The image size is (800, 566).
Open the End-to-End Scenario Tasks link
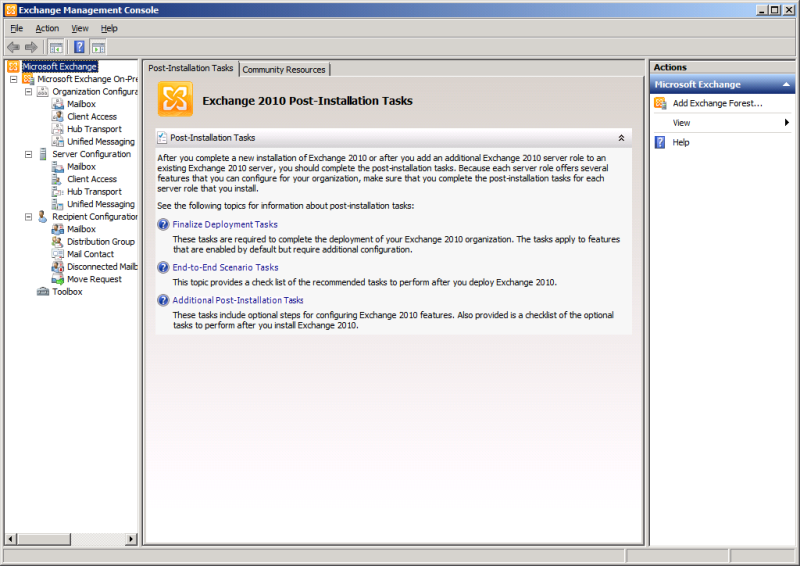click(225, 268)
